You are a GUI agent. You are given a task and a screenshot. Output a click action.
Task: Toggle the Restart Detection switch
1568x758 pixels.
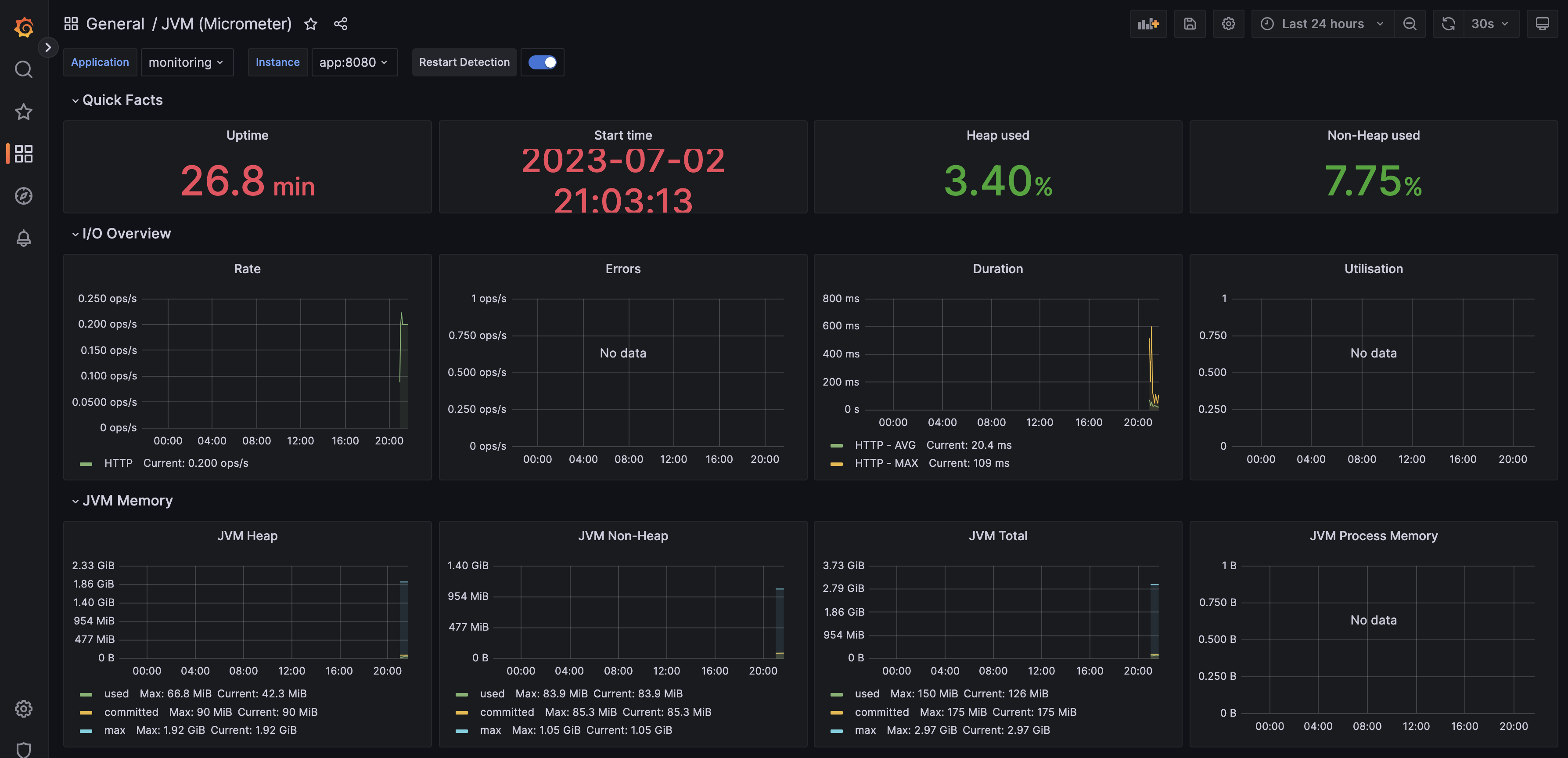click(x=542, y=62)
